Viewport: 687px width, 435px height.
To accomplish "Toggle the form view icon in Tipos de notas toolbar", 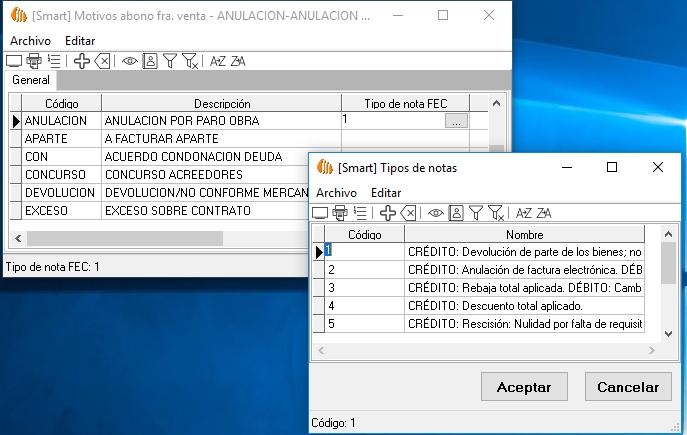I will coord(456,213).
